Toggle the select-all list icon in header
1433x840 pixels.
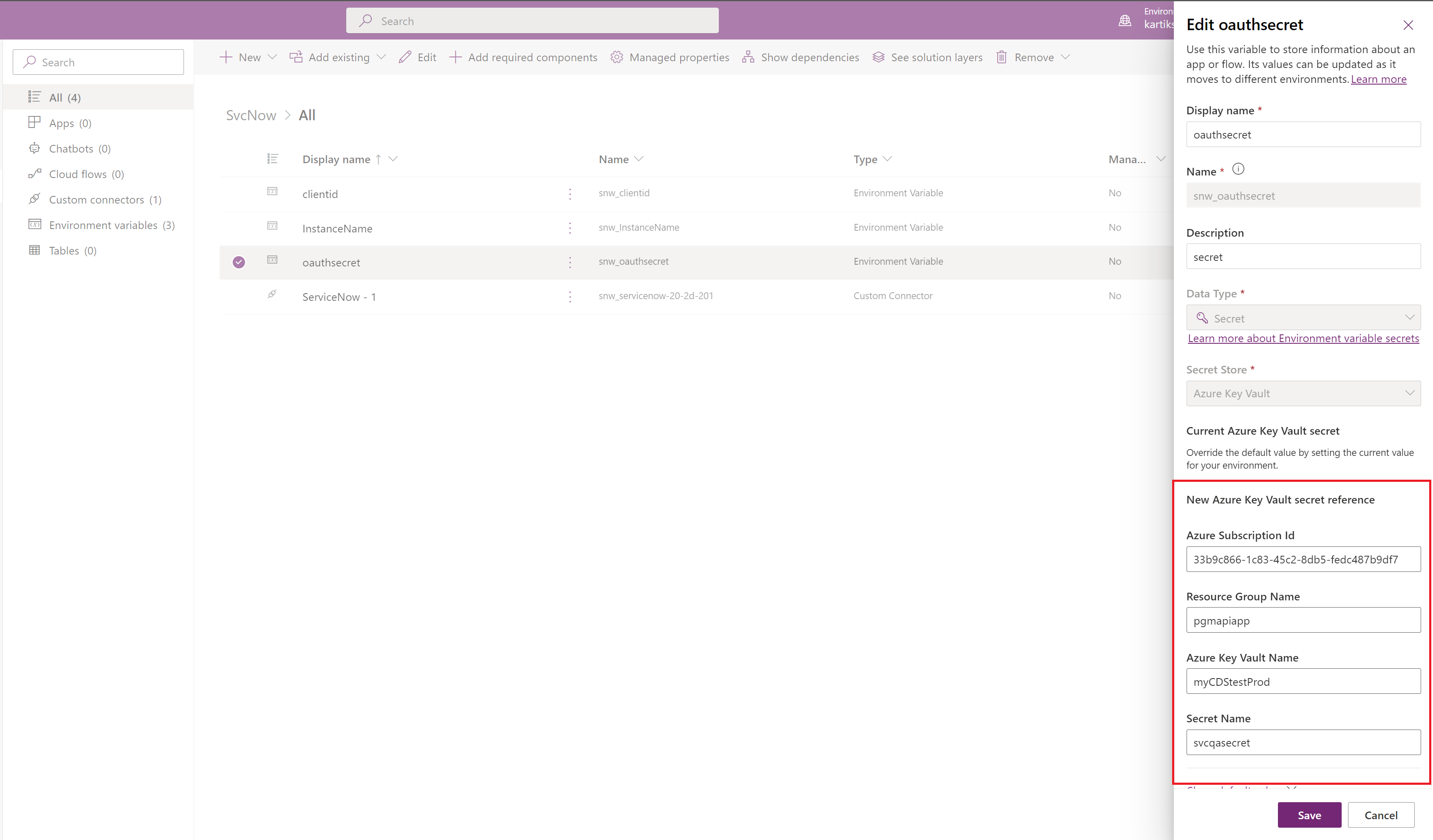[272, 159]
